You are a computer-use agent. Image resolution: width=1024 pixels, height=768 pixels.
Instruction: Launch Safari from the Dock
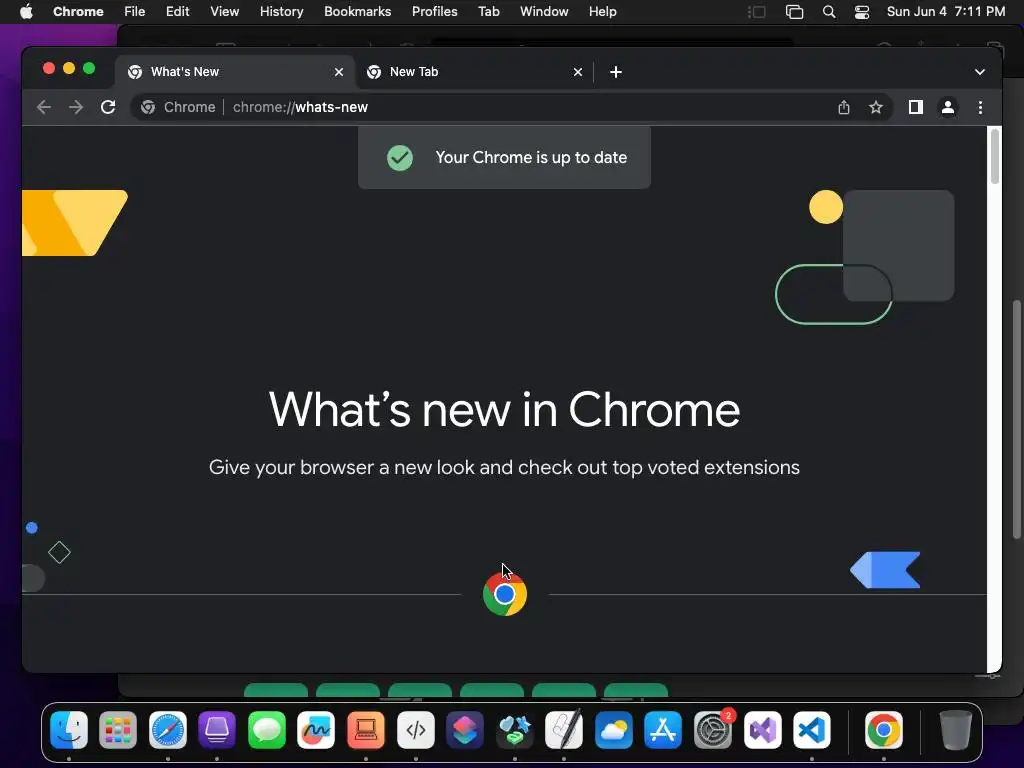(168, 730)
